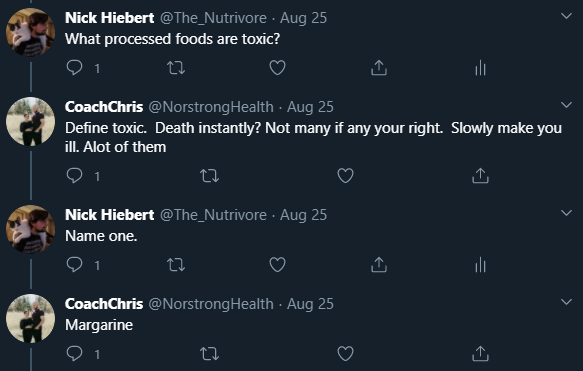View analytics for "What processed foods are toxic?" tweet
The width and height of the screenshot is (583, 371).
click(480, 68)
